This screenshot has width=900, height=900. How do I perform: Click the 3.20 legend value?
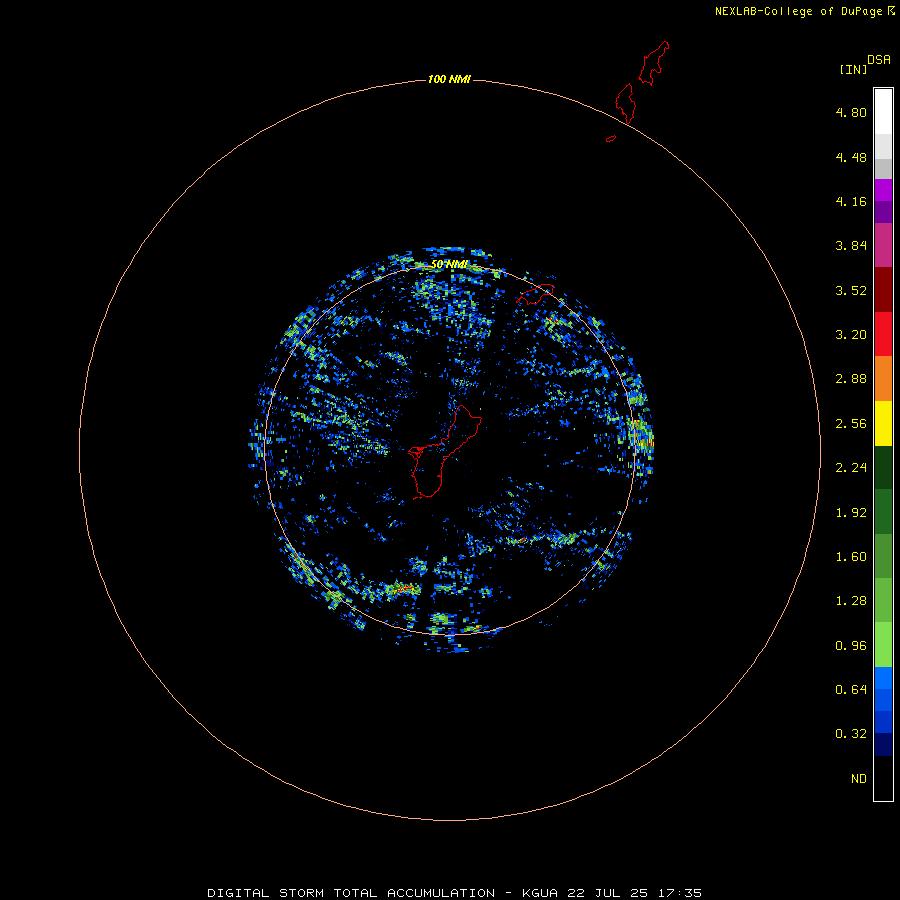pyautogui.click(x=851, y=335)
